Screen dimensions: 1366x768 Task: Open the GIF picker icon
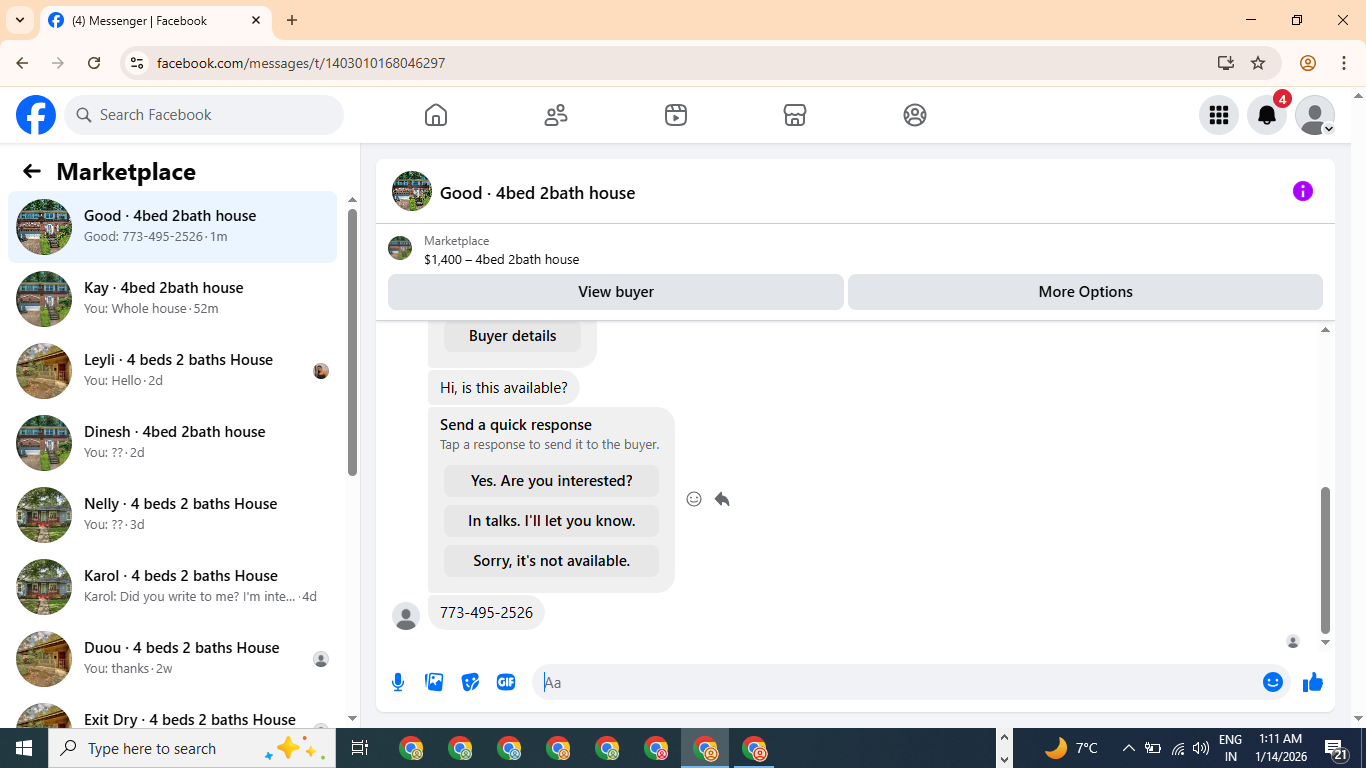[x=506, y=682]
